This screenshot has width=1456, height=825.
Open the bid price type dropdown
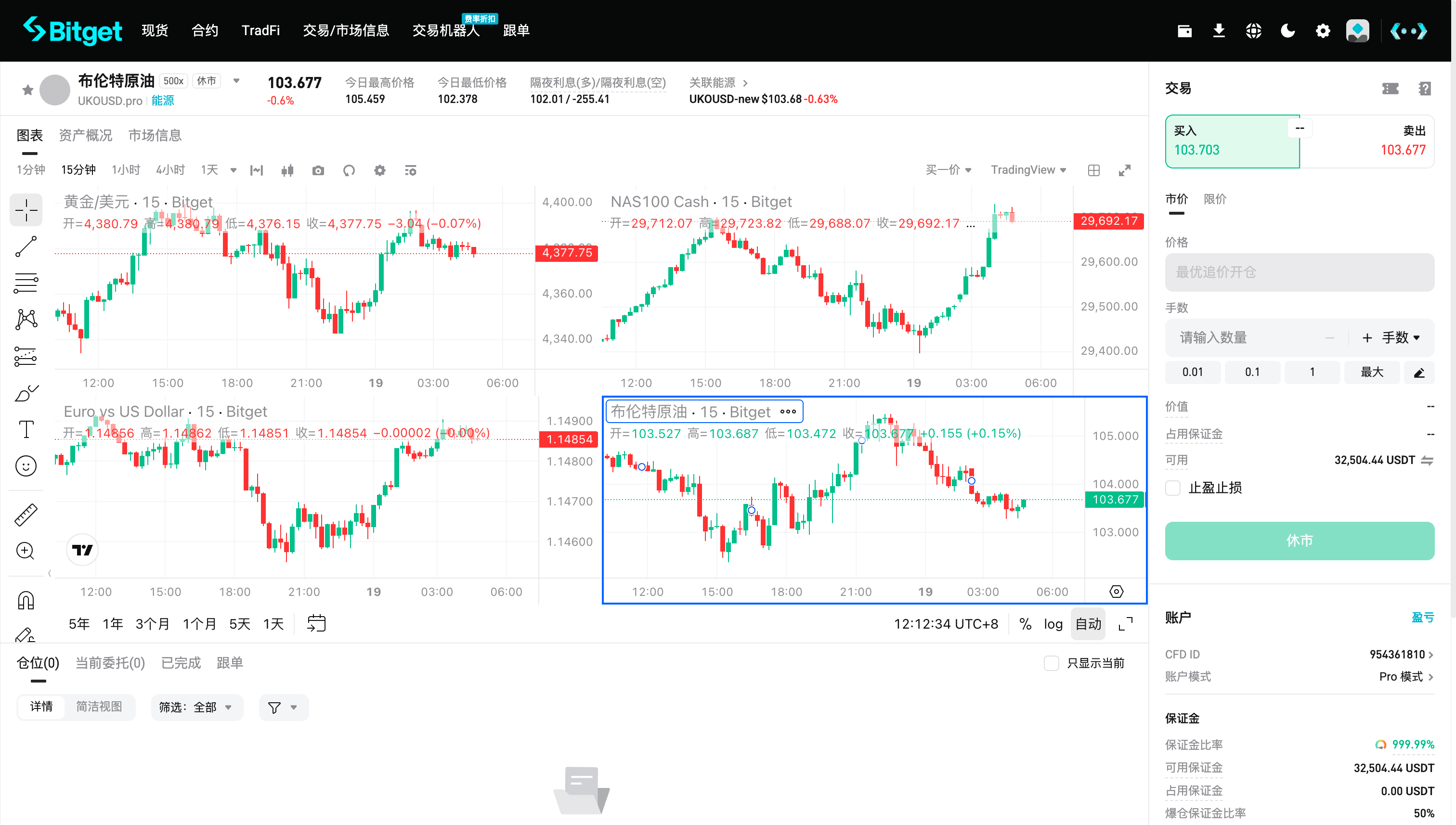click(x=948, y=170)
